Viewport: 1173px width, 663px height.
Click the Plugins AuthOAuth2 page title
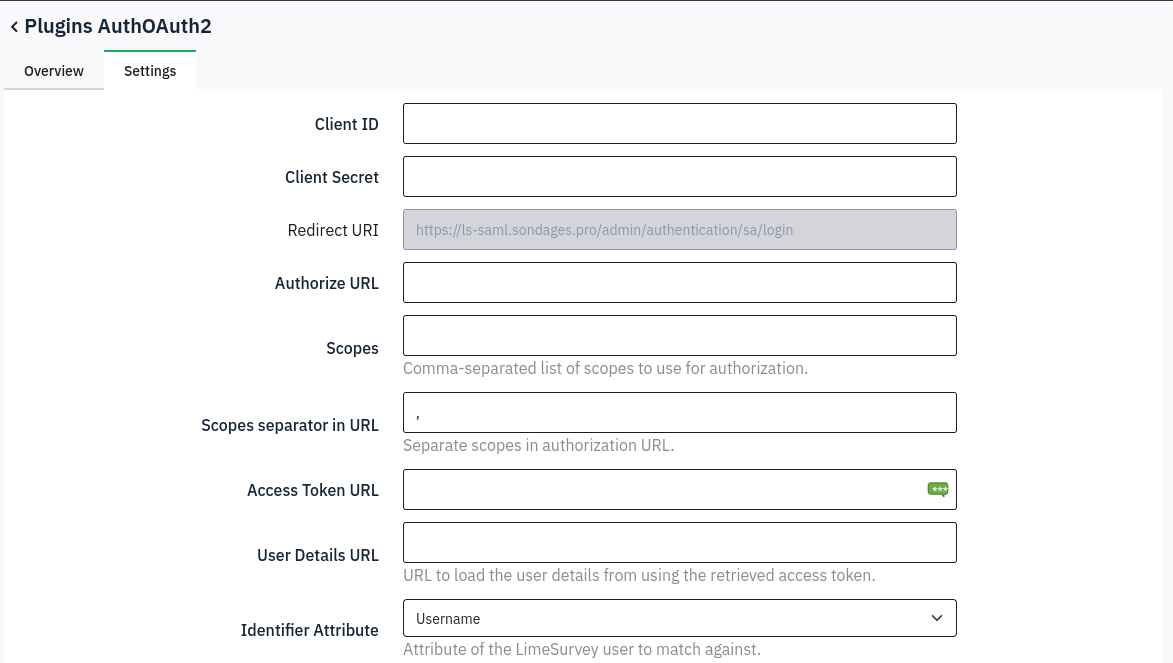coord(118,26)
